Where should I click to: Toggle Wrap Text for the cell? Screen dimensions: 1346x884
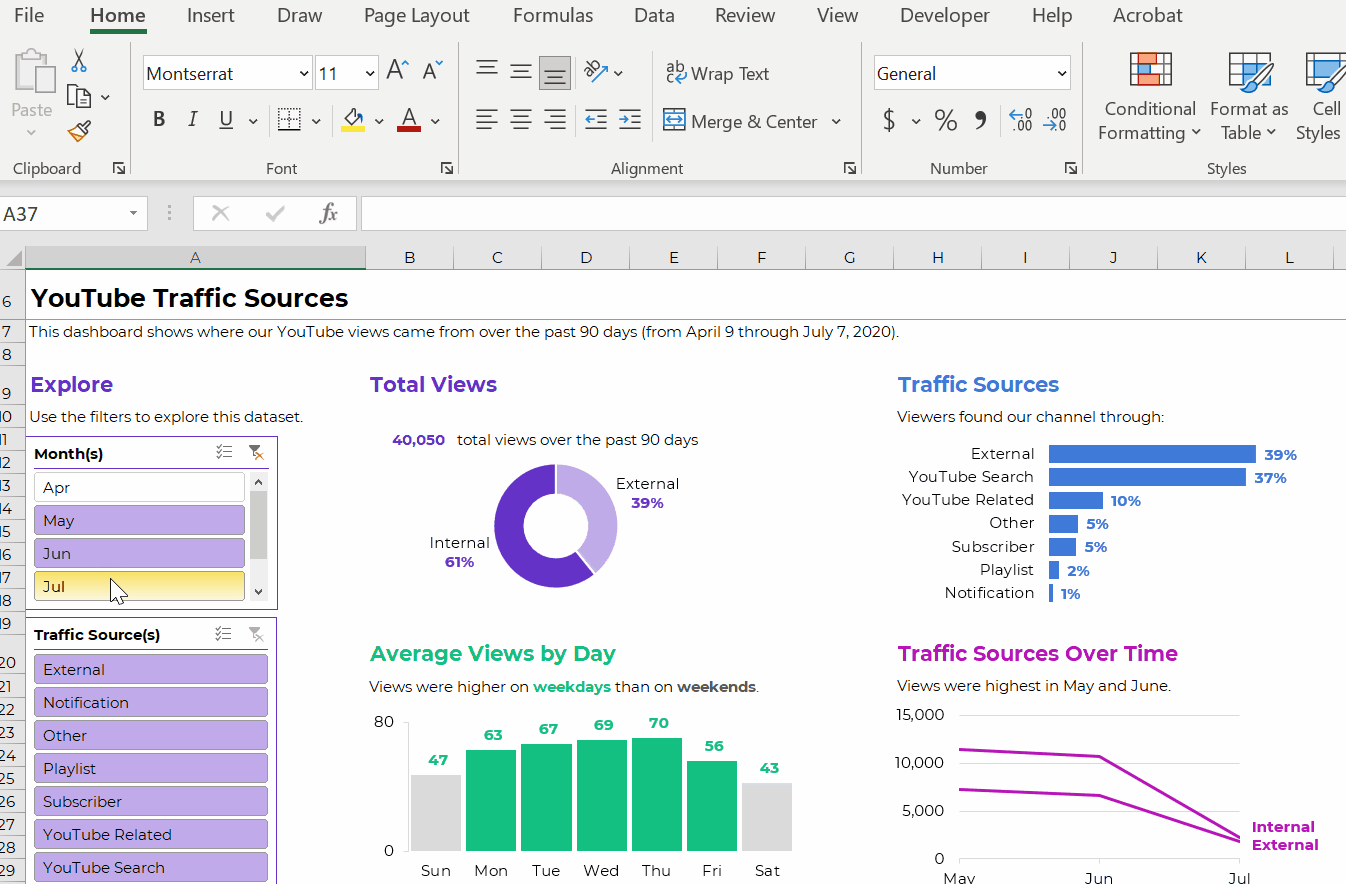point(718,73)
